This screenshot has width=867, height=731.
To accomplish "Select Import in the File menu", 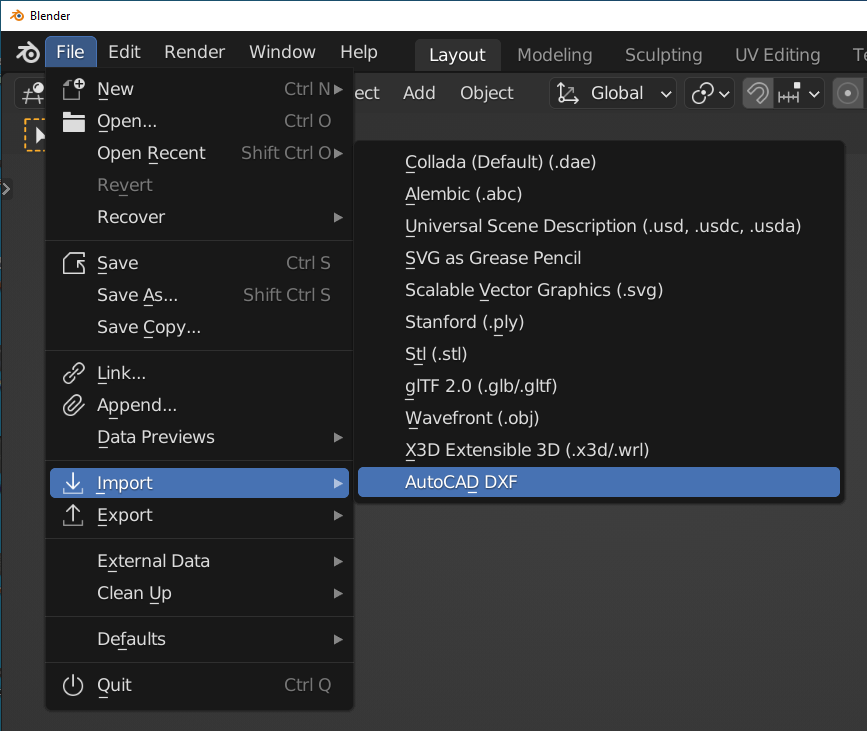I will [199, 483].
